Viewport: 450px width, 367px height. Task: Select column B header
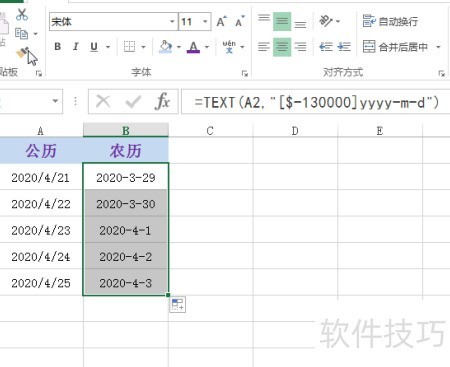click(126, 130)
